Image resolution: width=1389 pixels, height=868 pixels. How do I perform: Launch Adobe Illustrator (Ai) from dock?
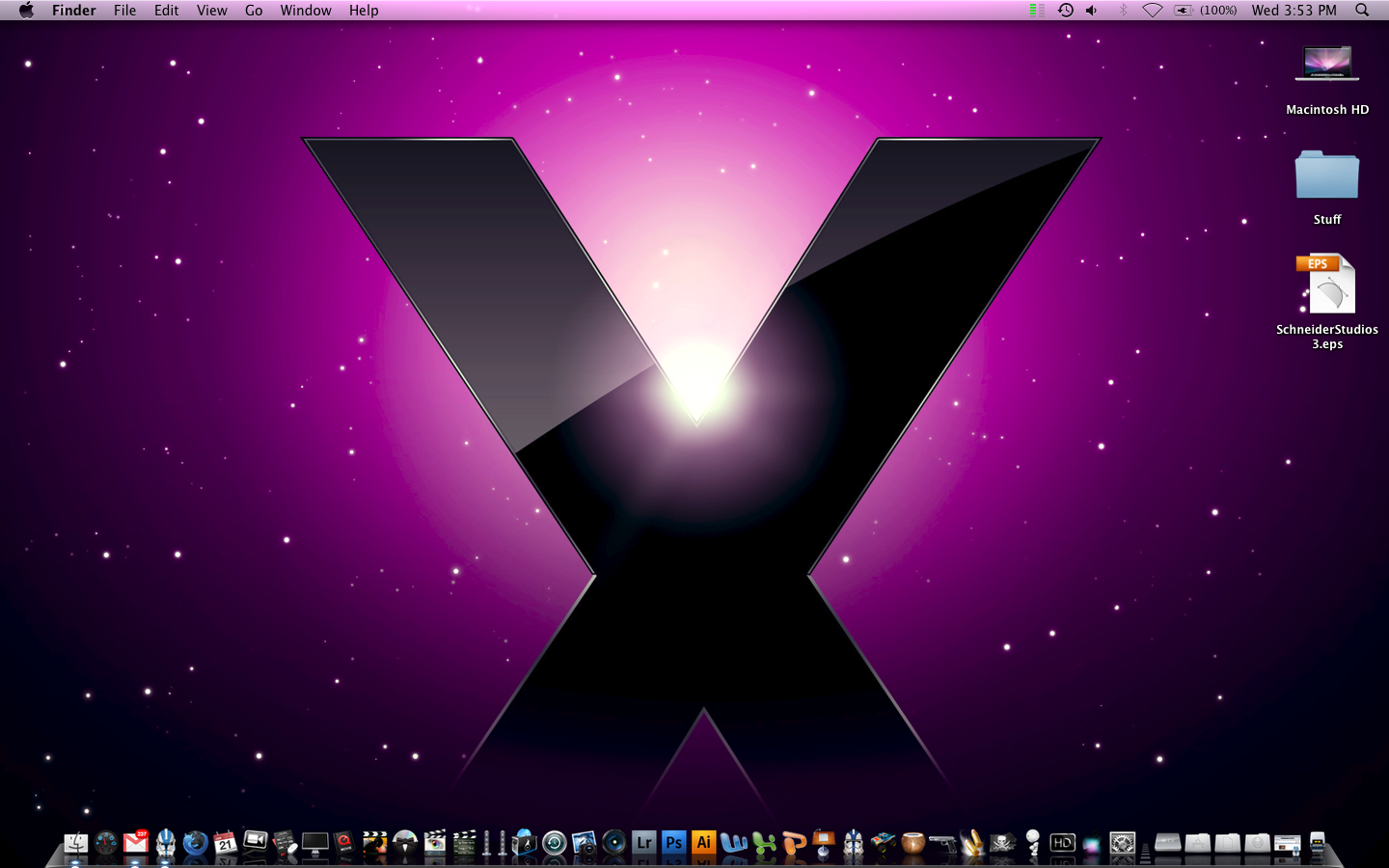[x=703, y=843]
